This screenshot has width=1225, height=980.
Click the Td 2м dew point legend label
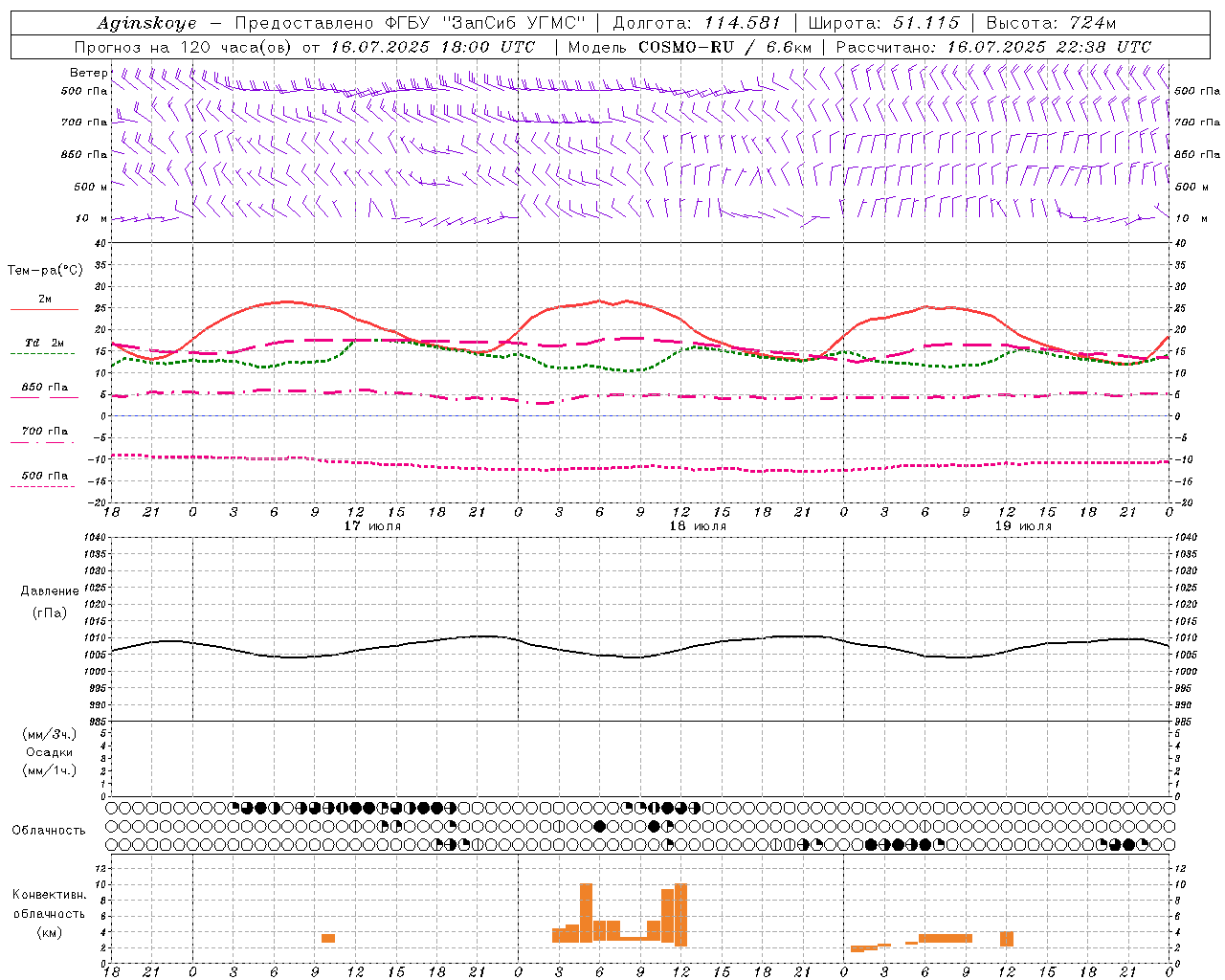coord(45,343)
